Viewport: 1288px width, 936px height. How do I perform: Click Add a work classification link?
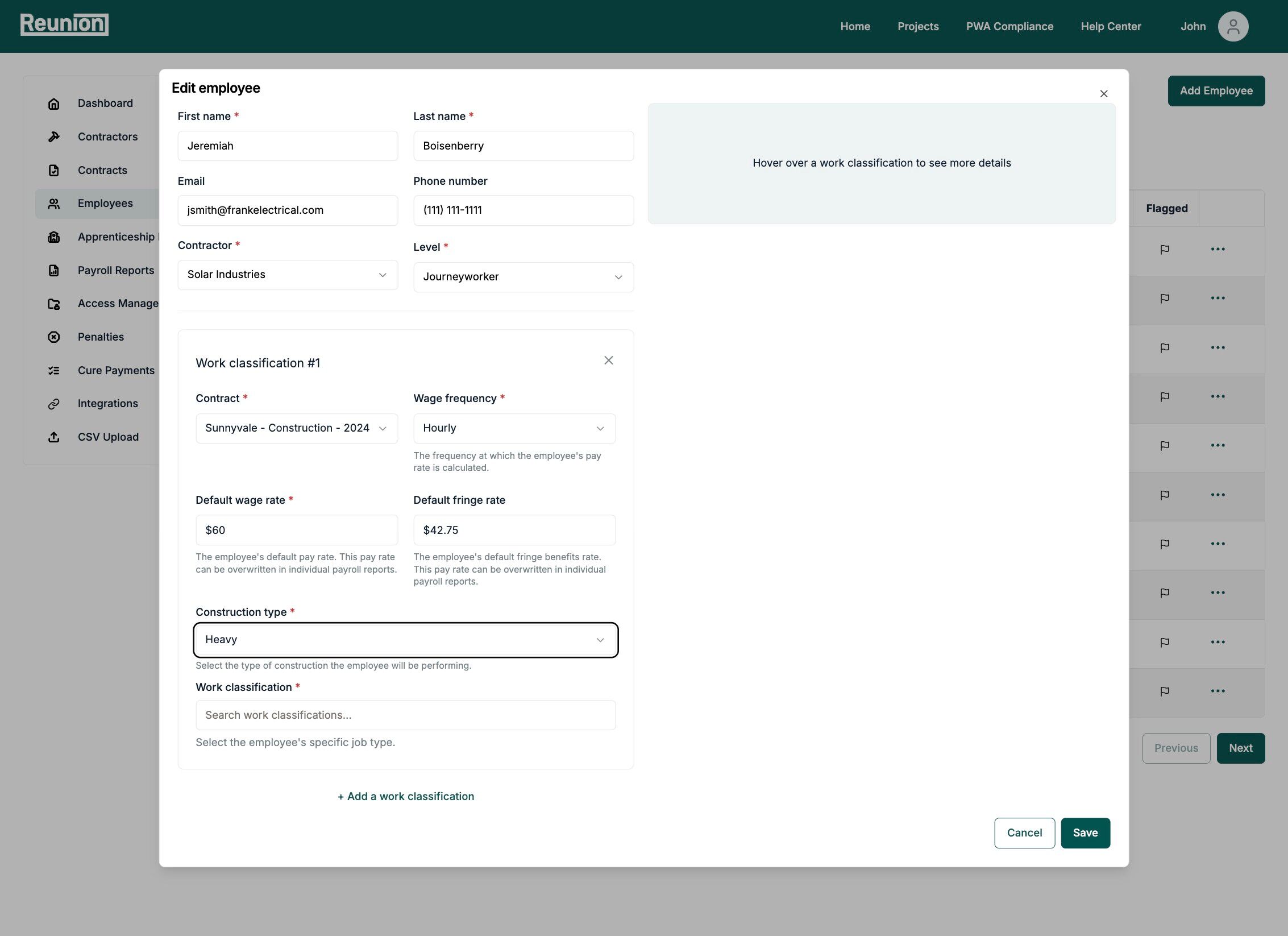(406, 796)
